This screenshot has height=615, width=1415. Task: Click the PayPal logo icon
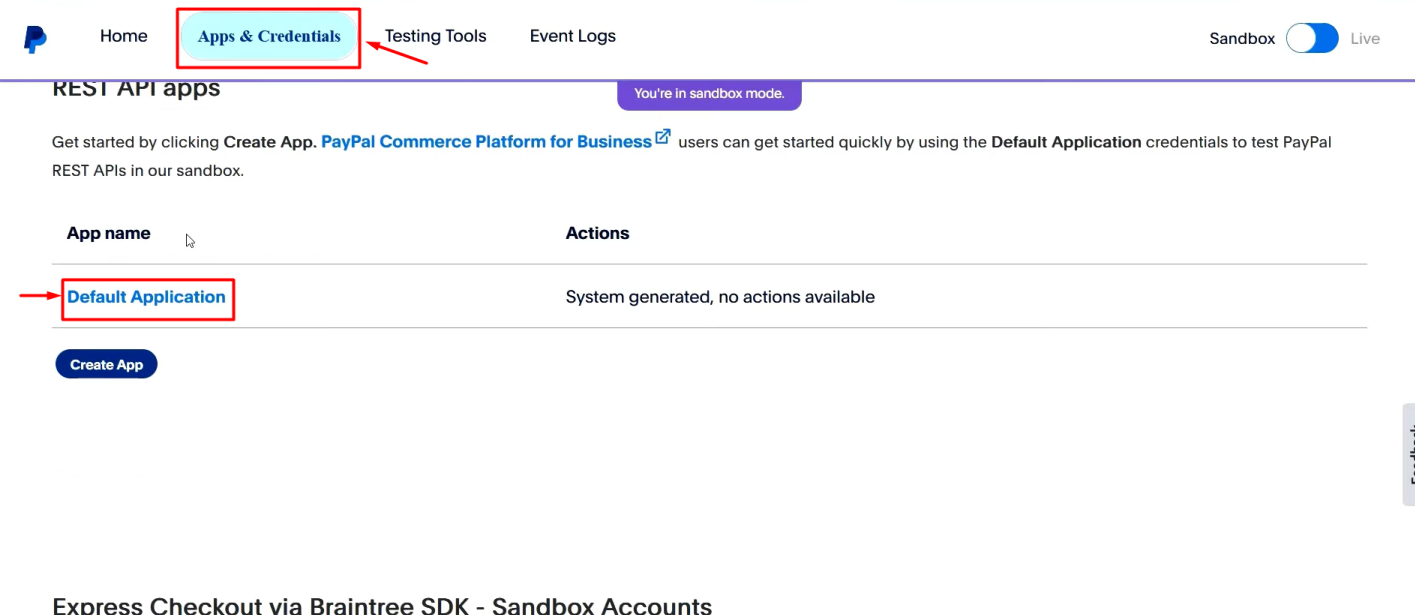coord(35,39)
